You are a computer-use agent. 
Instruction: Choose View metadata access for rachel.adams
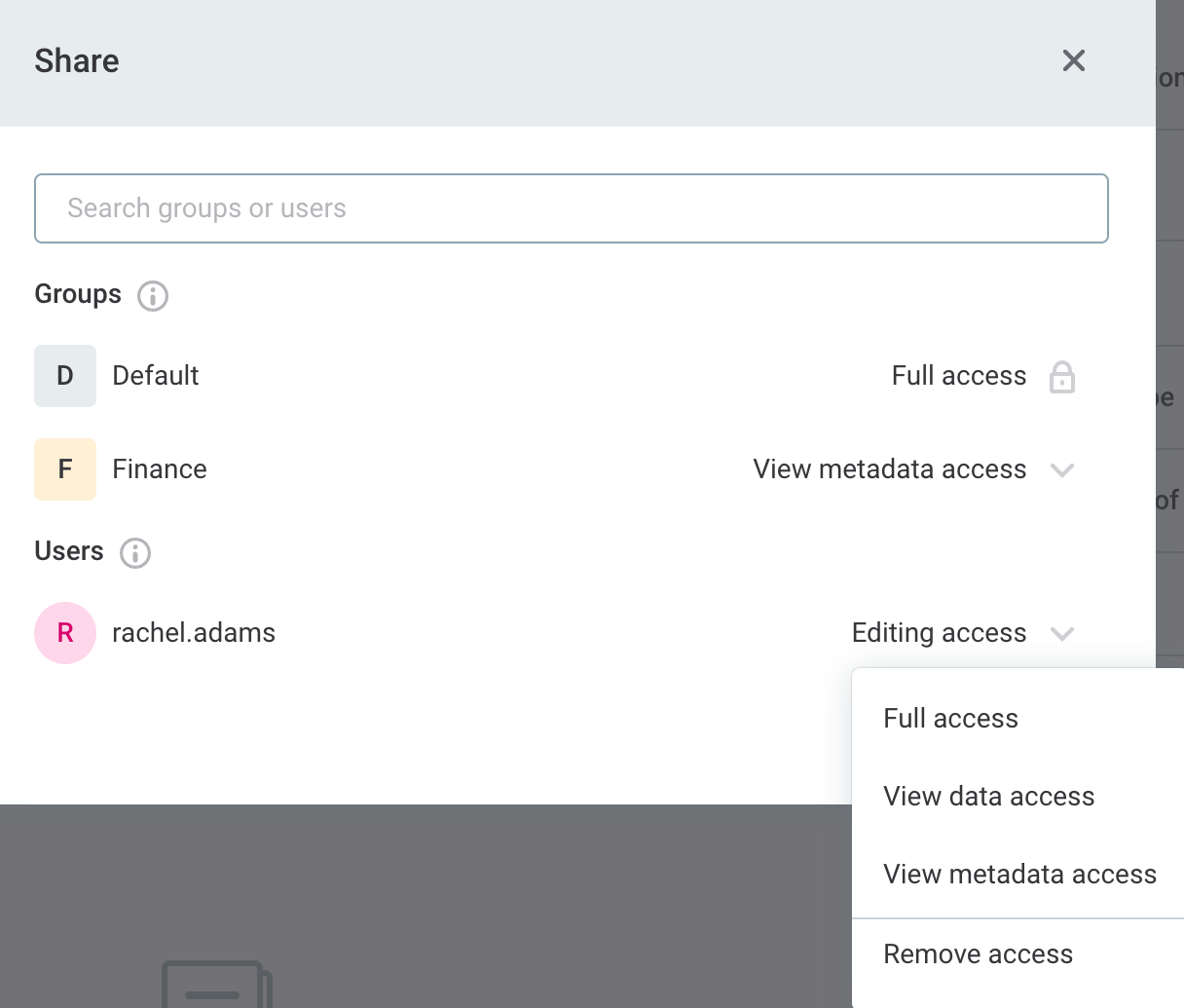pos(1019,875)
